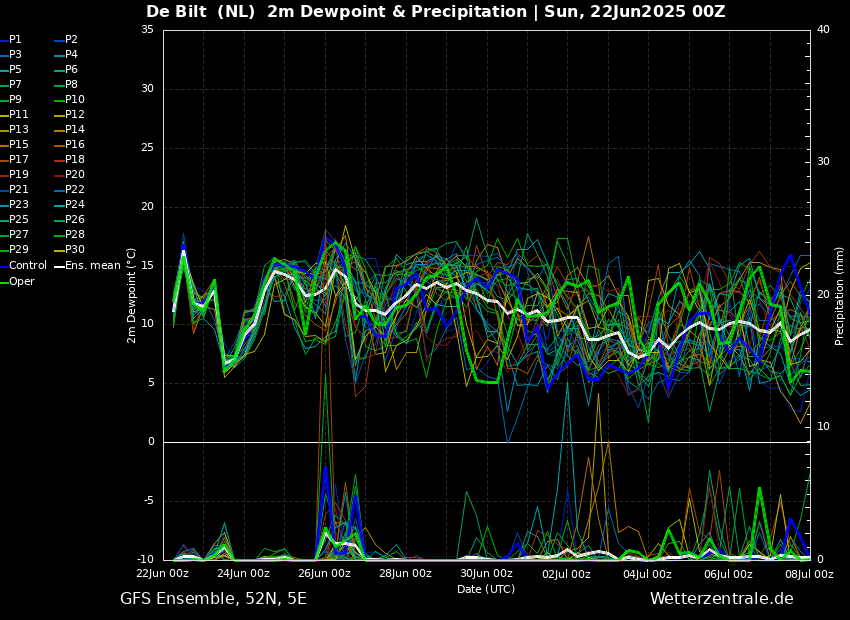This screenshot has width=850, height=620.
Task: Select legend entry P16
Action: [69, 145]
